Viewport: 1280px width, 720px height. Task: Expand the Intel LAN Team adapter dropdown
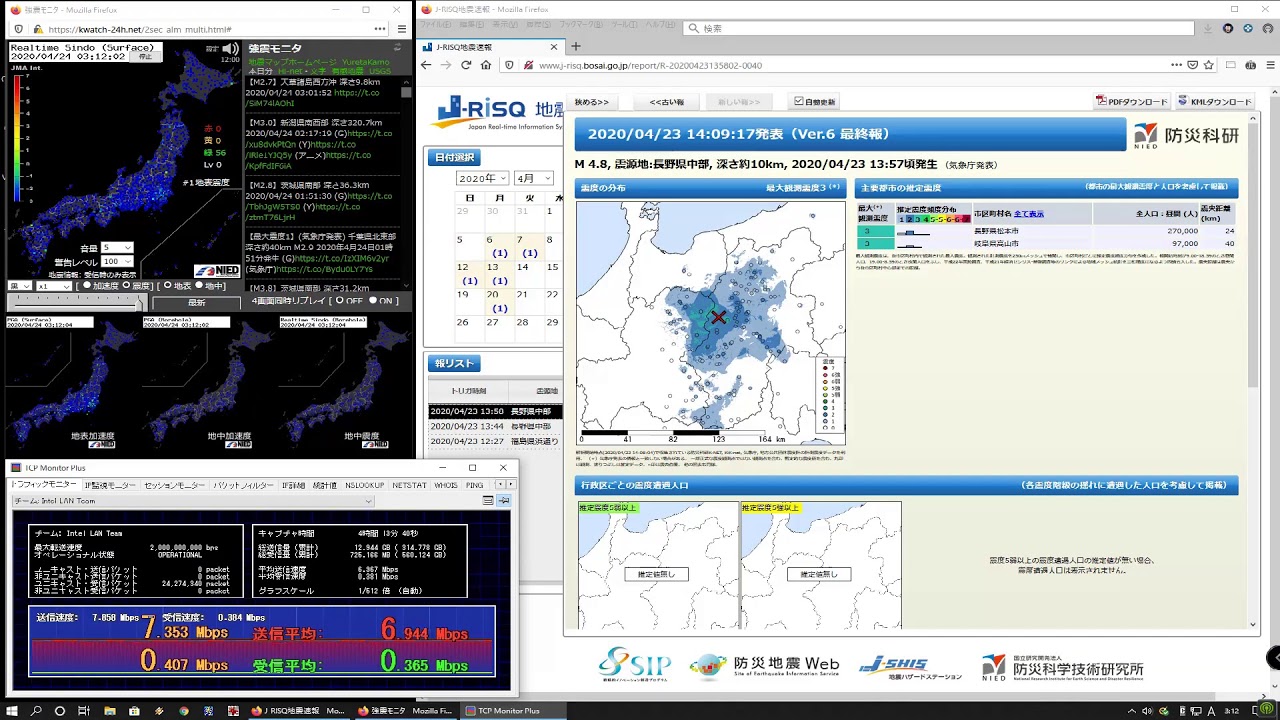[193, 501]
